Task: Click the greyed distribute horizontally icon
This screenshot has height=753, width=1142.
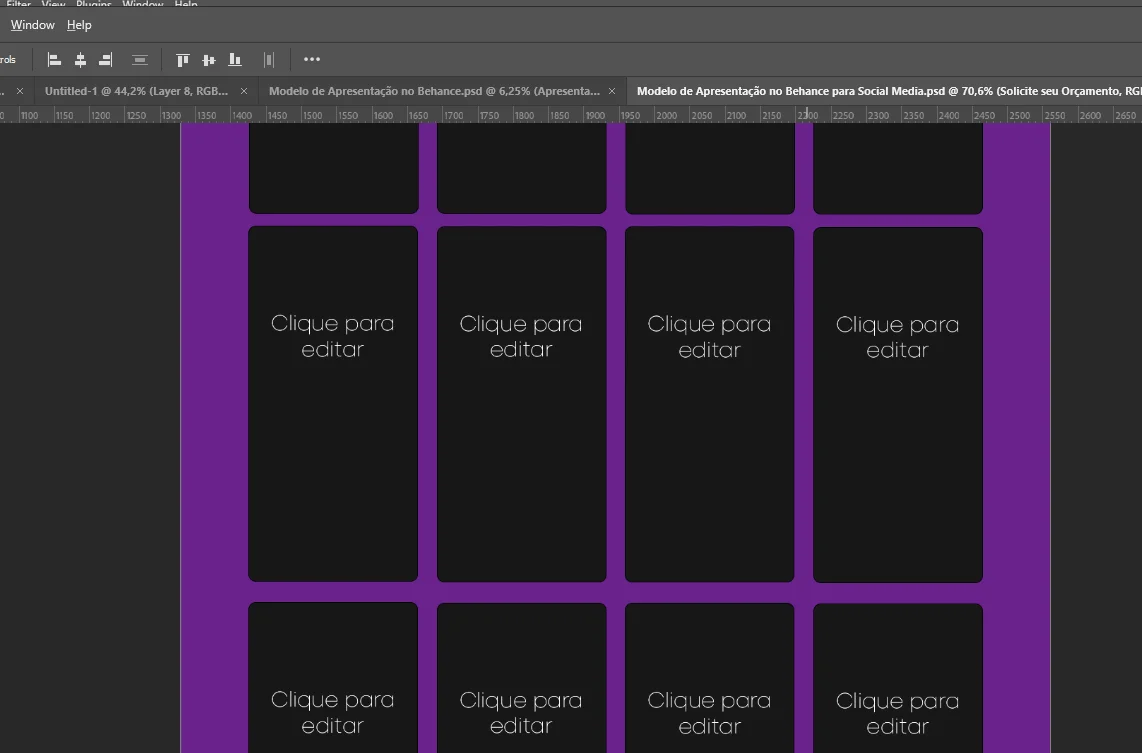Action: point(269,60)
